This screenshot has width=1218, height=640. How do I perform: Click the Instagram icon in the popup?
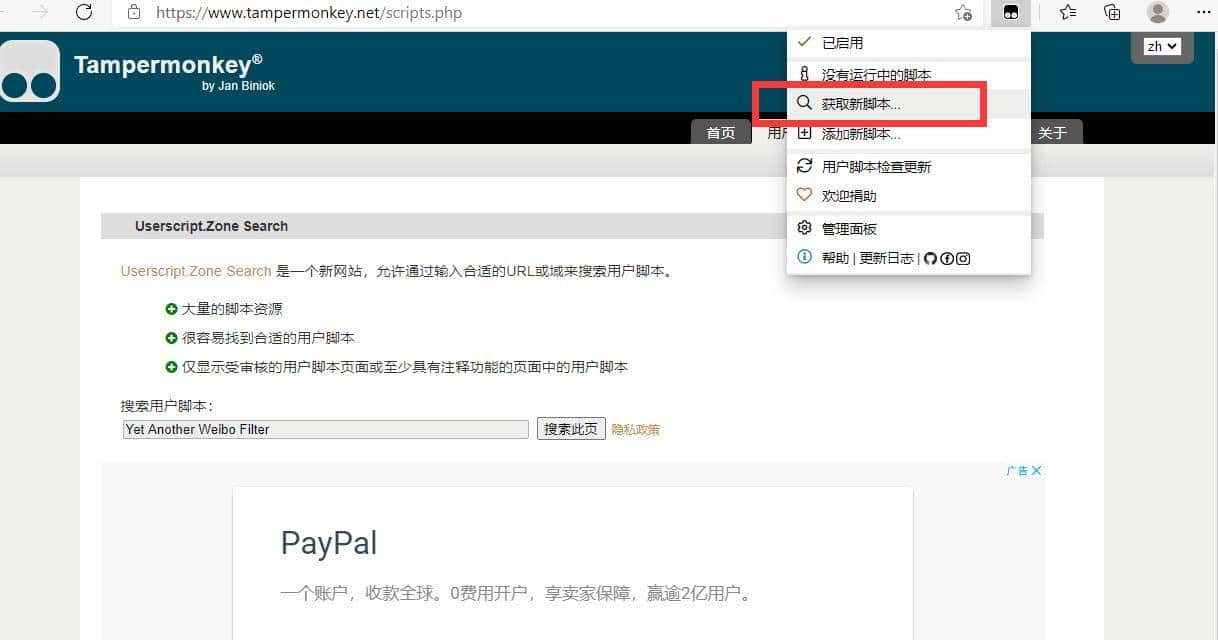click(963, 258)
